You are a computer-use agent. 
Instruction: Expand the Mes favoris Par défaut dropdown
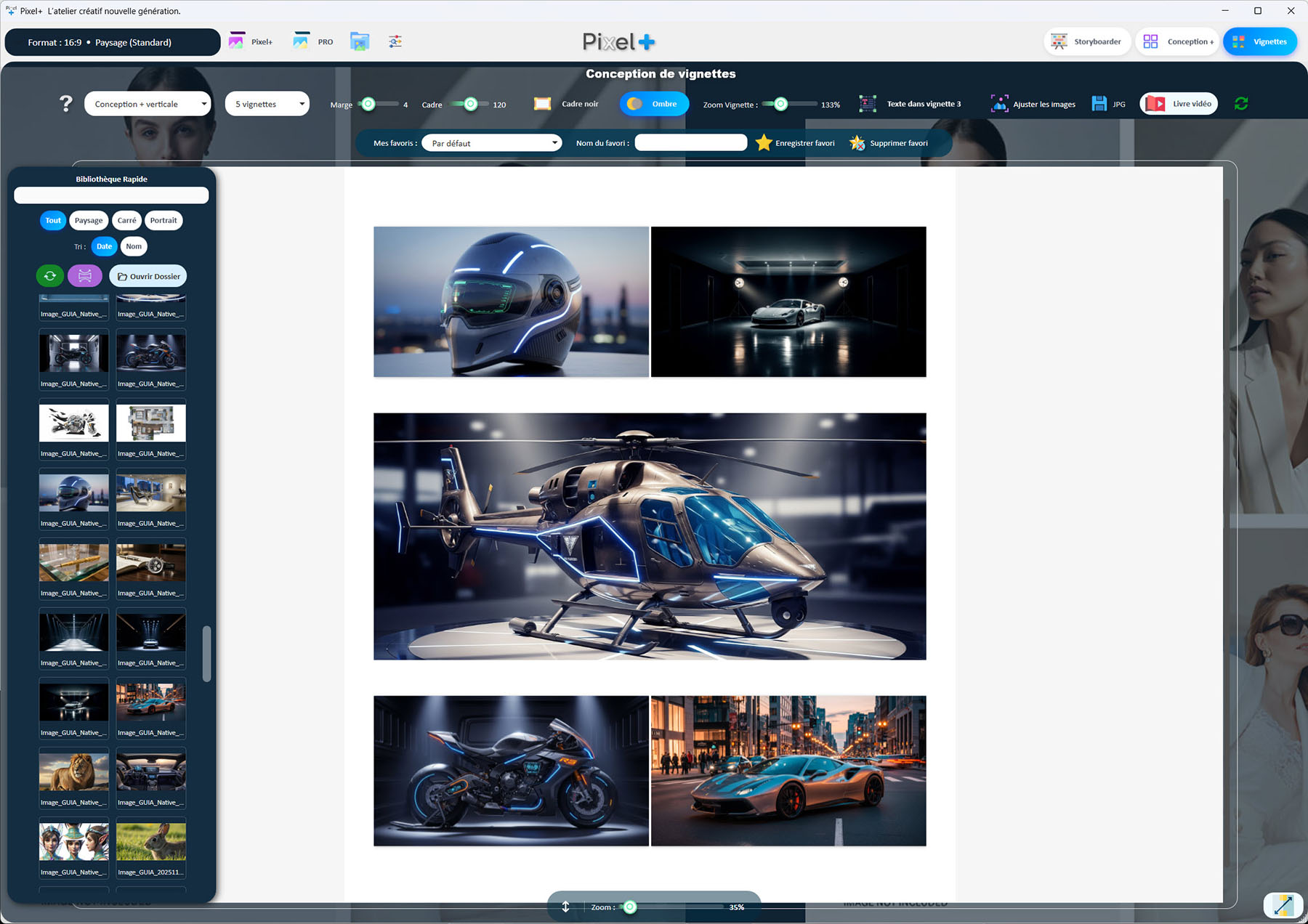click(x=492, y=143)
